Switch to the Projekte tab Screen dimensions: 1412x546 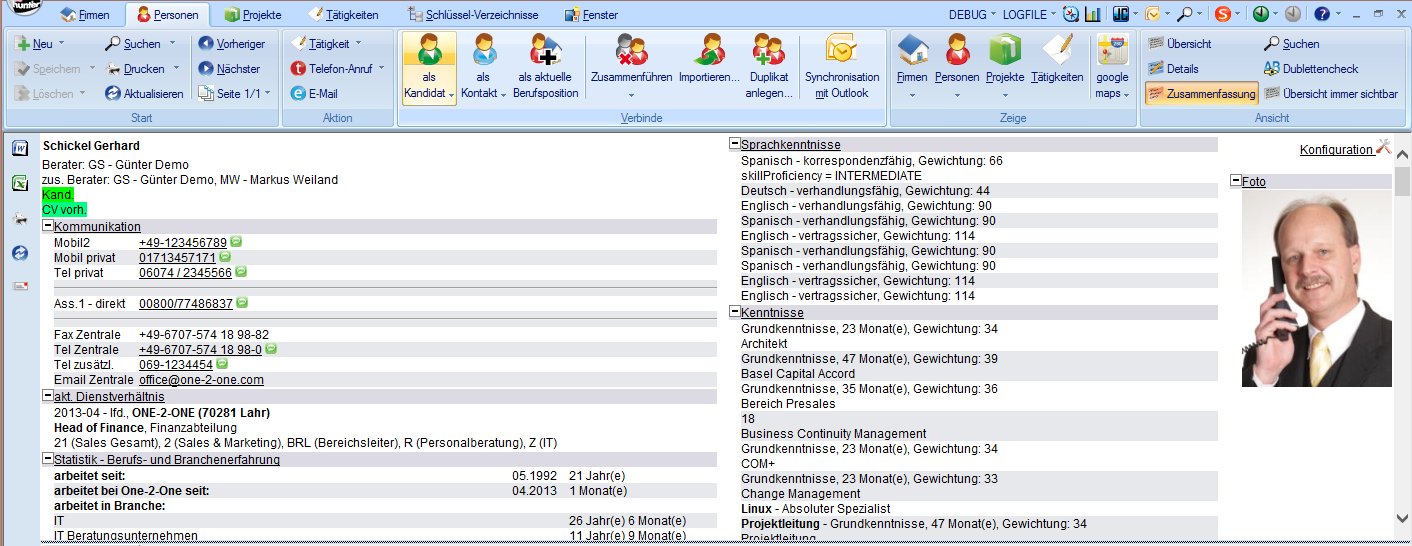coord(254,15)
